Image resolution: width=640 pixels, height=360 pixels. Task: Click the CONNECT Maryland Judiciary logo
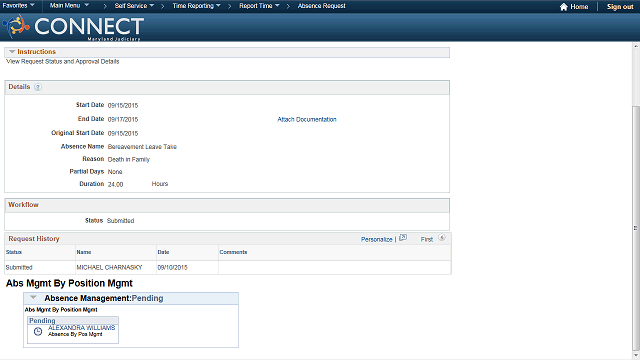pos(73,27)
